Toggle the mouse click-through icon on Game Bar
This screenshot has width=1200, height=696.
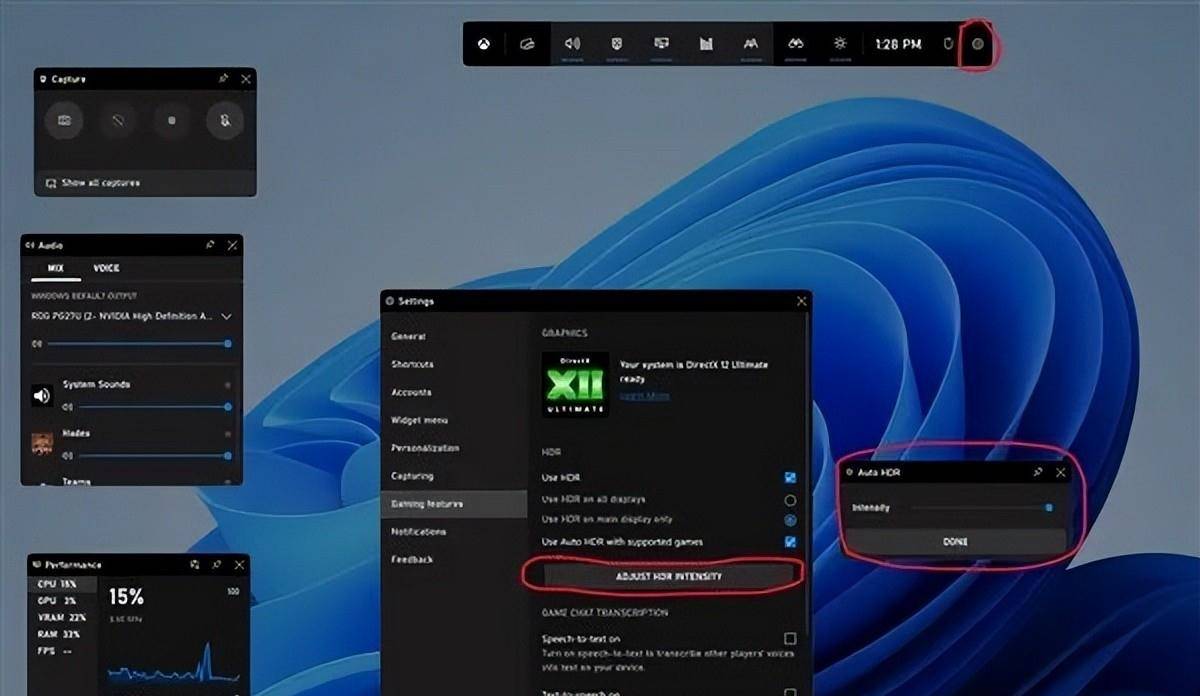click(x=950, y=44)
